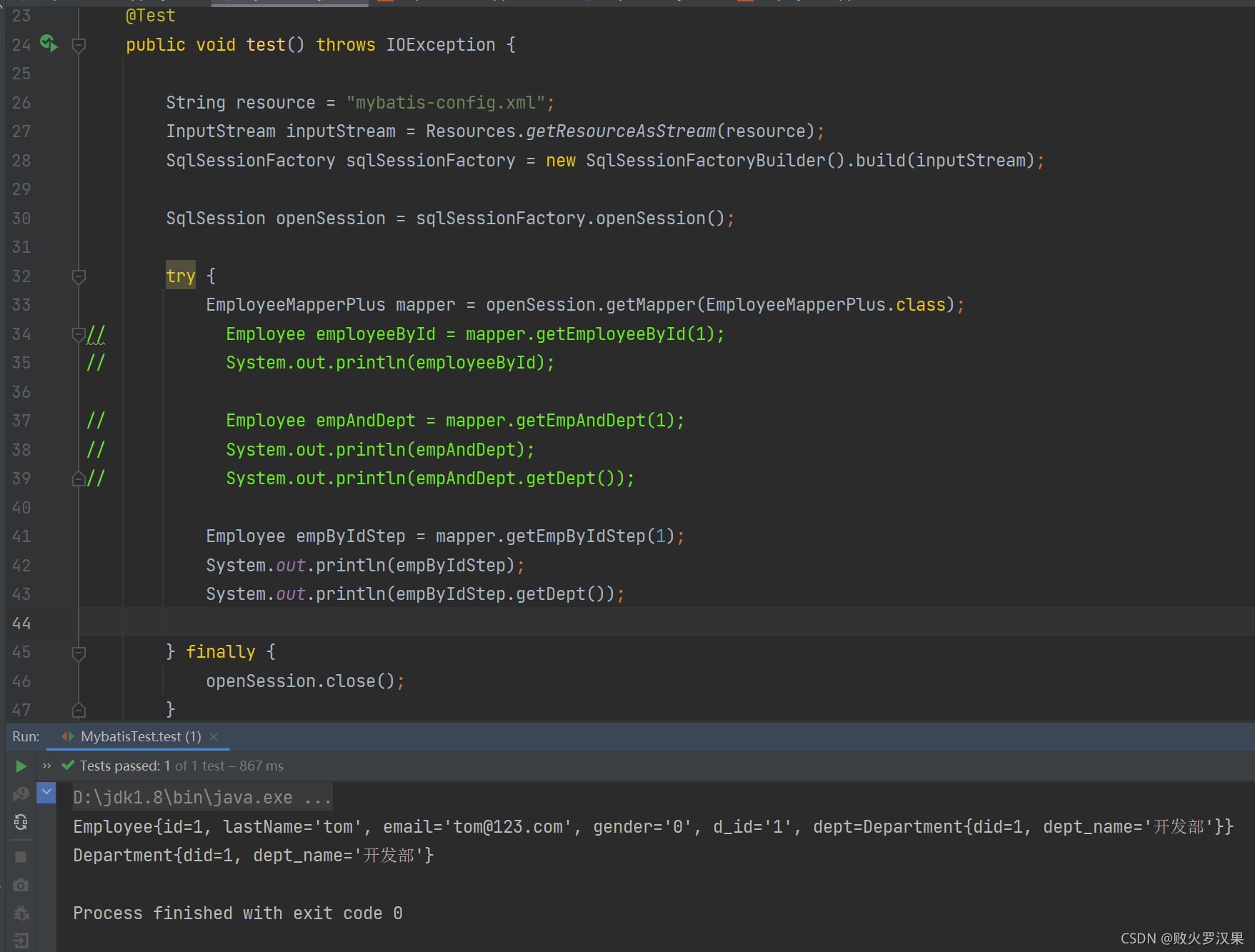Click commented println(empAndDept) on line 38

[431, 449]
